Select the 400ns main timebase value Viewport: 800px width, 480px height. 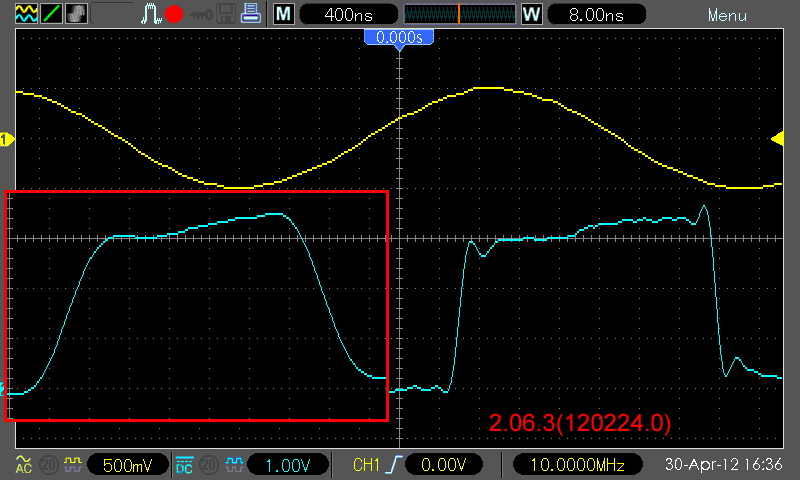tap(348, 14)
